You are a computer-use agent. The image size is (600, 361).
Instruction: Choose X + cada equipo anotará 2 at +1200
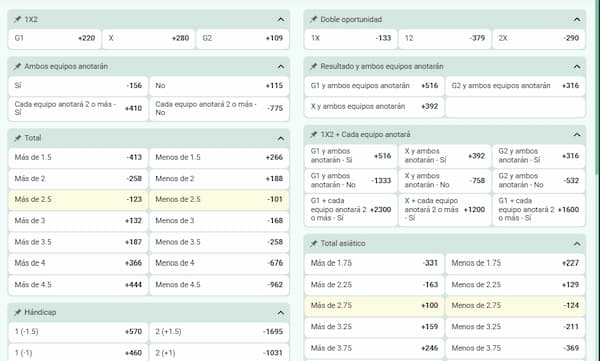[445, 210]
